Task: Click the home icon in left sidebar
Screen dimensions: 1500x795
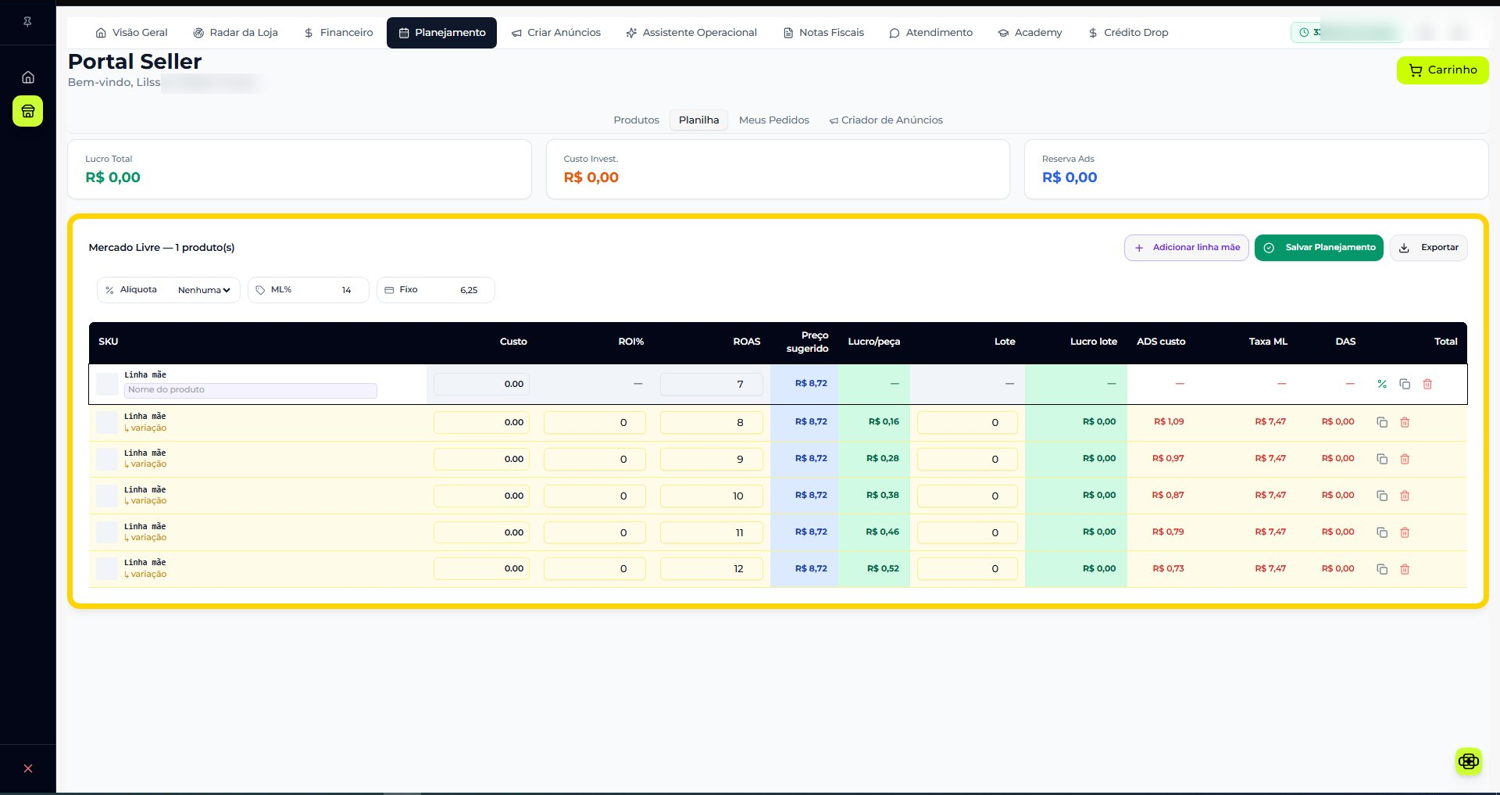Action: 28,77
